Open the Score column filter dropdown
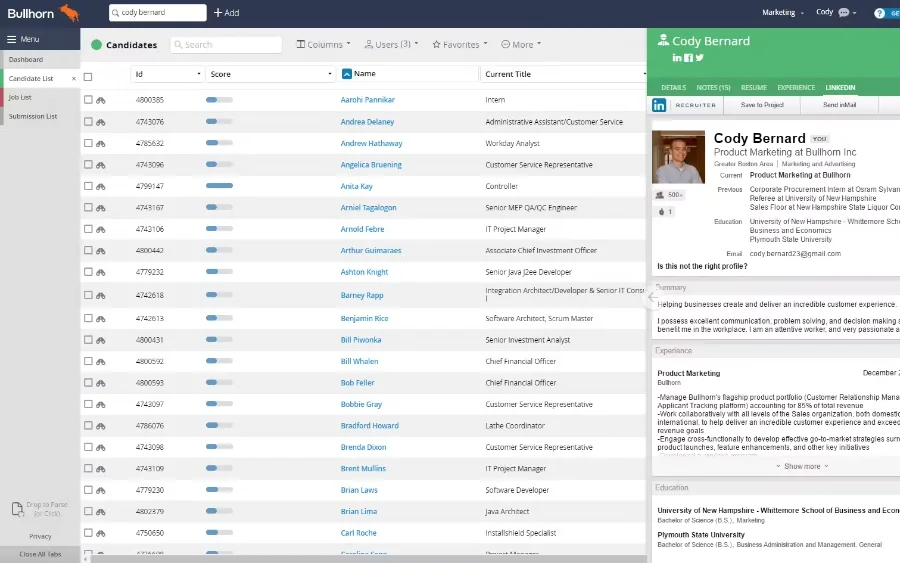This screenshot has width=900, height=563. (x=329, y=74)
